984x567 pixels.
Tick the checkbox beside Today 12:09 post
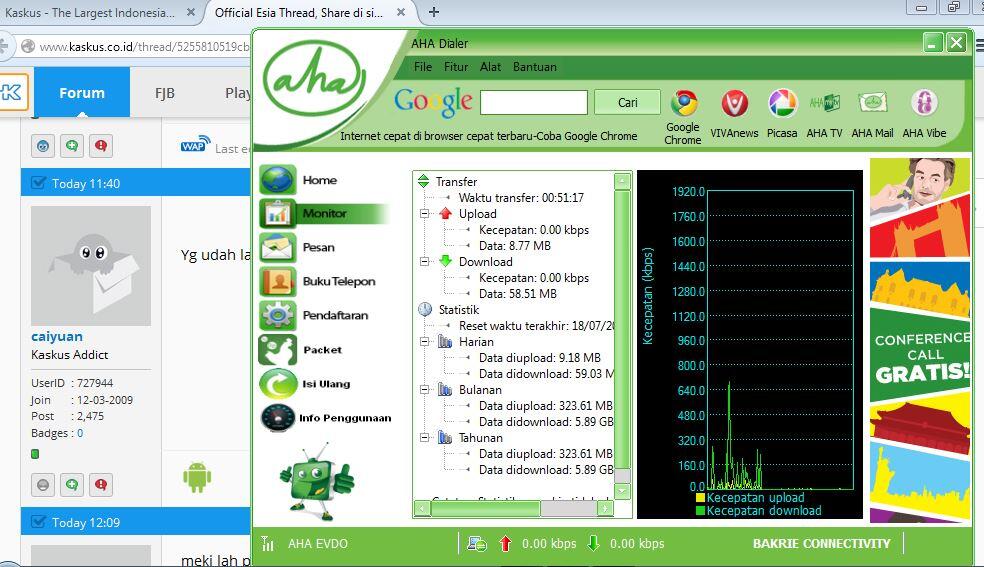click(39, 522)
